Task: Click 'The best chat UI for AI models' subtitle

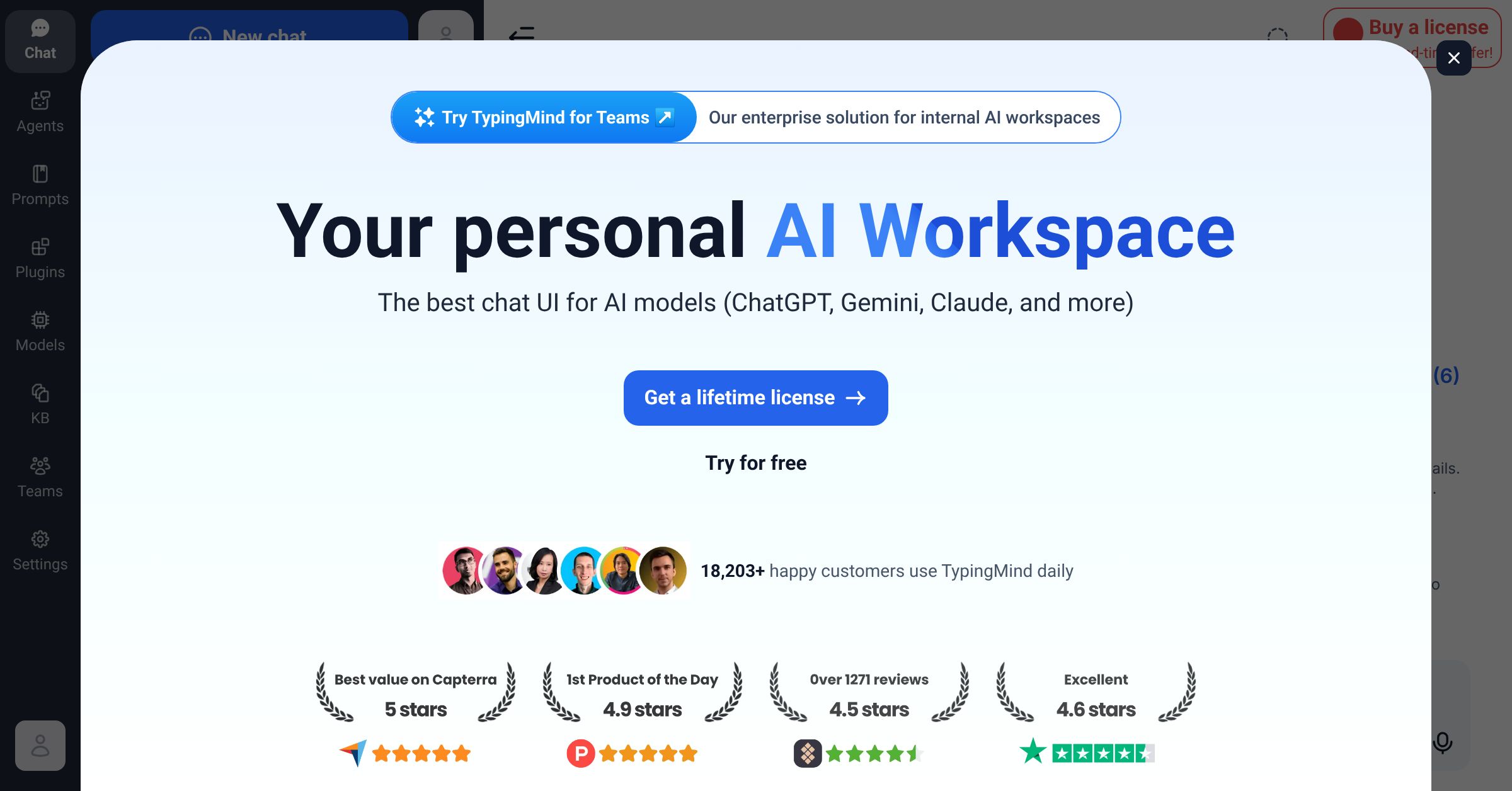Action: [756, 303]
